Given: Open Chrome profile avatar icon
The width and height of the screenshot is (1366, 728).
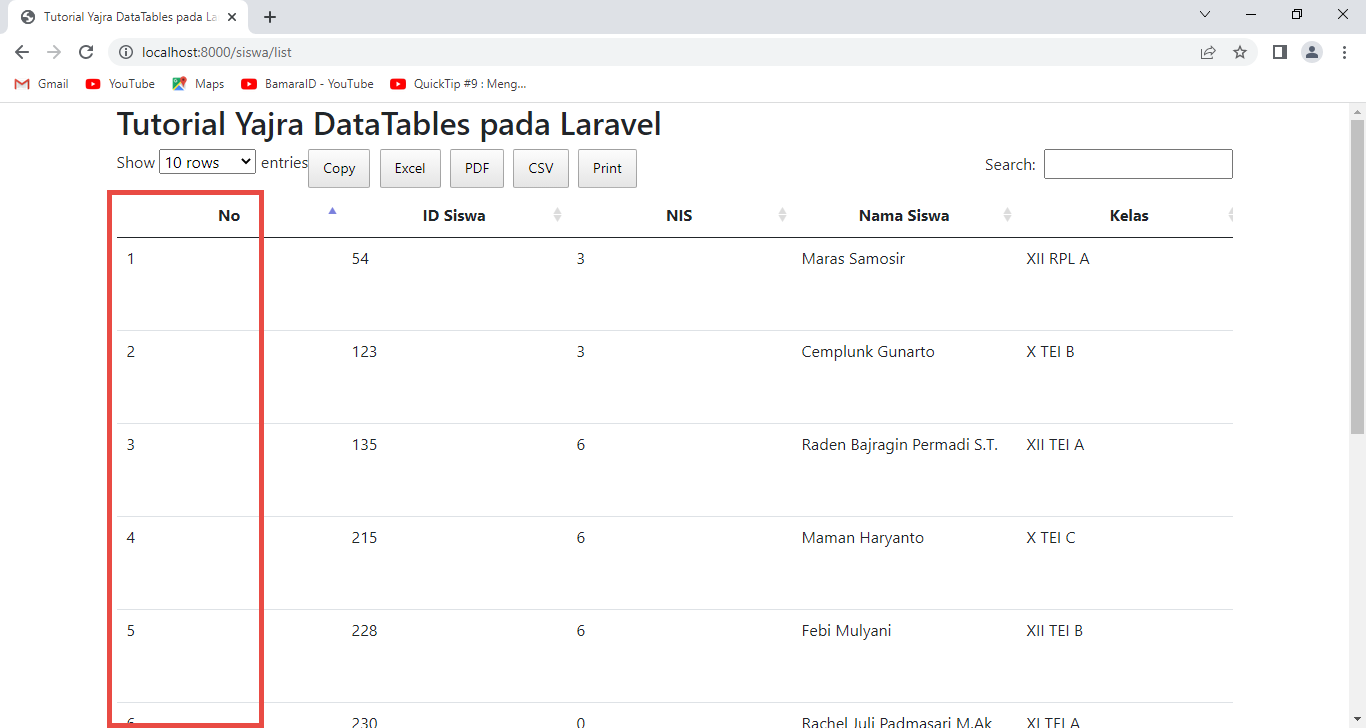Looking at the screenshot, I should coord(1311,52).
